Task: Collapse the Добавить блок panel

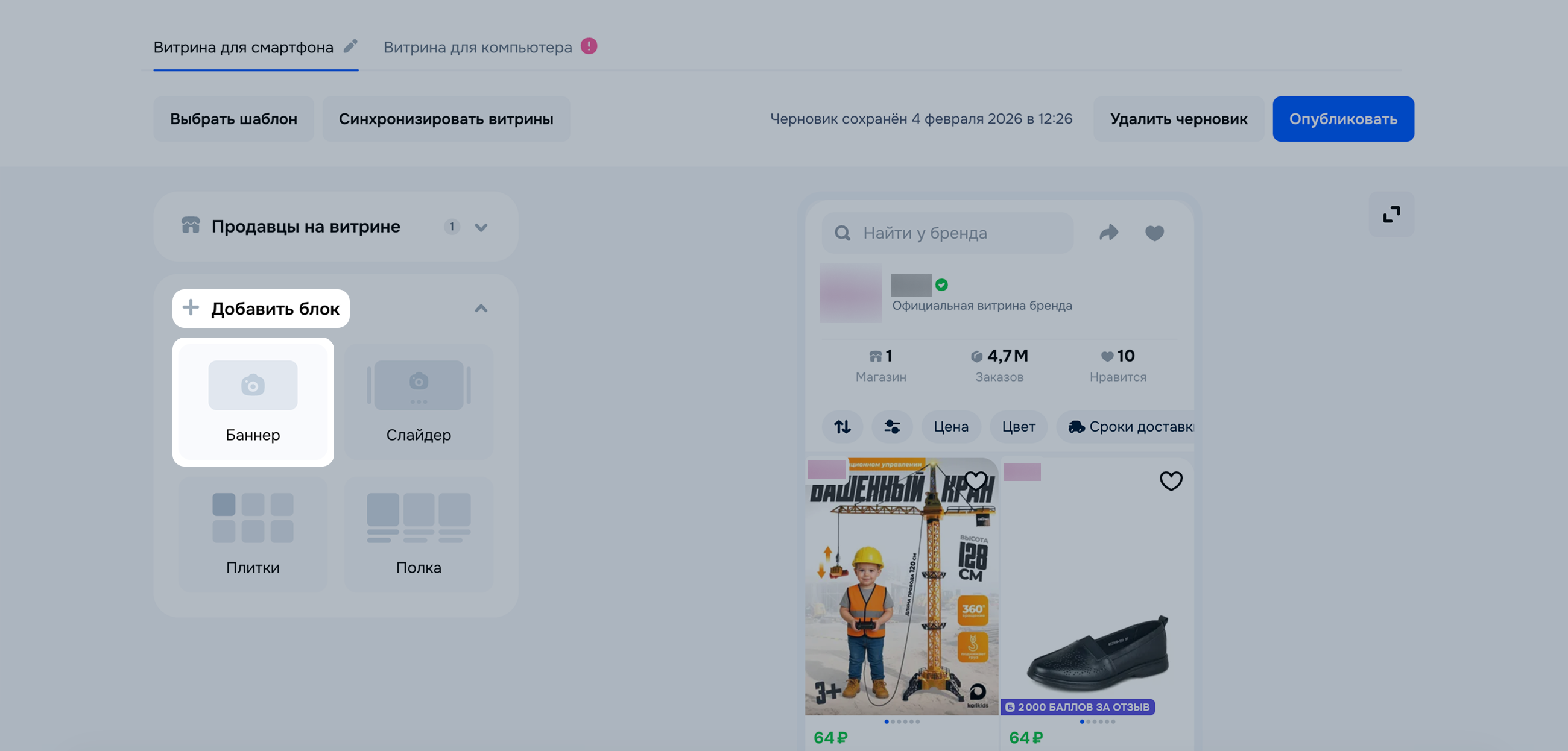Action: pos(481,309)
